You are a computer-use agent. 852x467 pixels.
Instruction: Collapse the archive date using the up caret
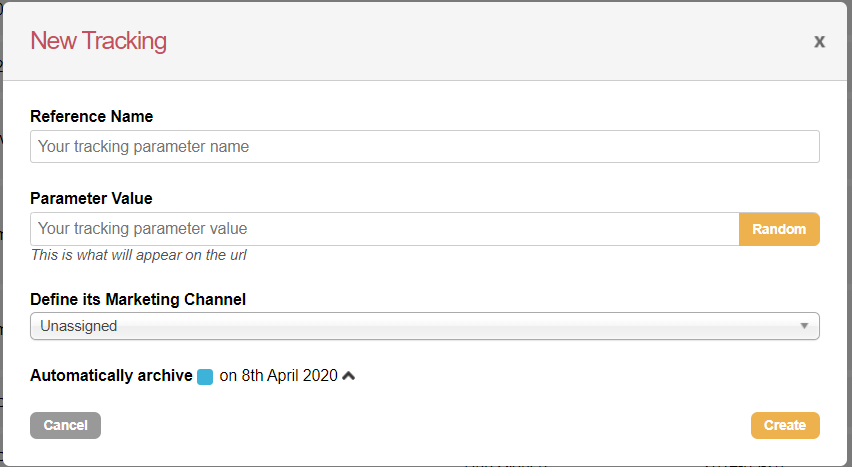click(348, 376)
